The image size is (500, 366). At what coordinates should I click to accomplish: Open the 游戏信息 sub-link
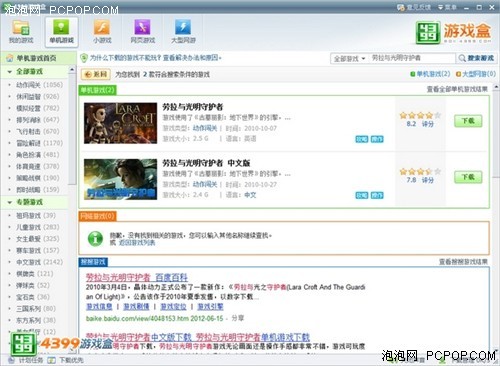click(99, 307)
